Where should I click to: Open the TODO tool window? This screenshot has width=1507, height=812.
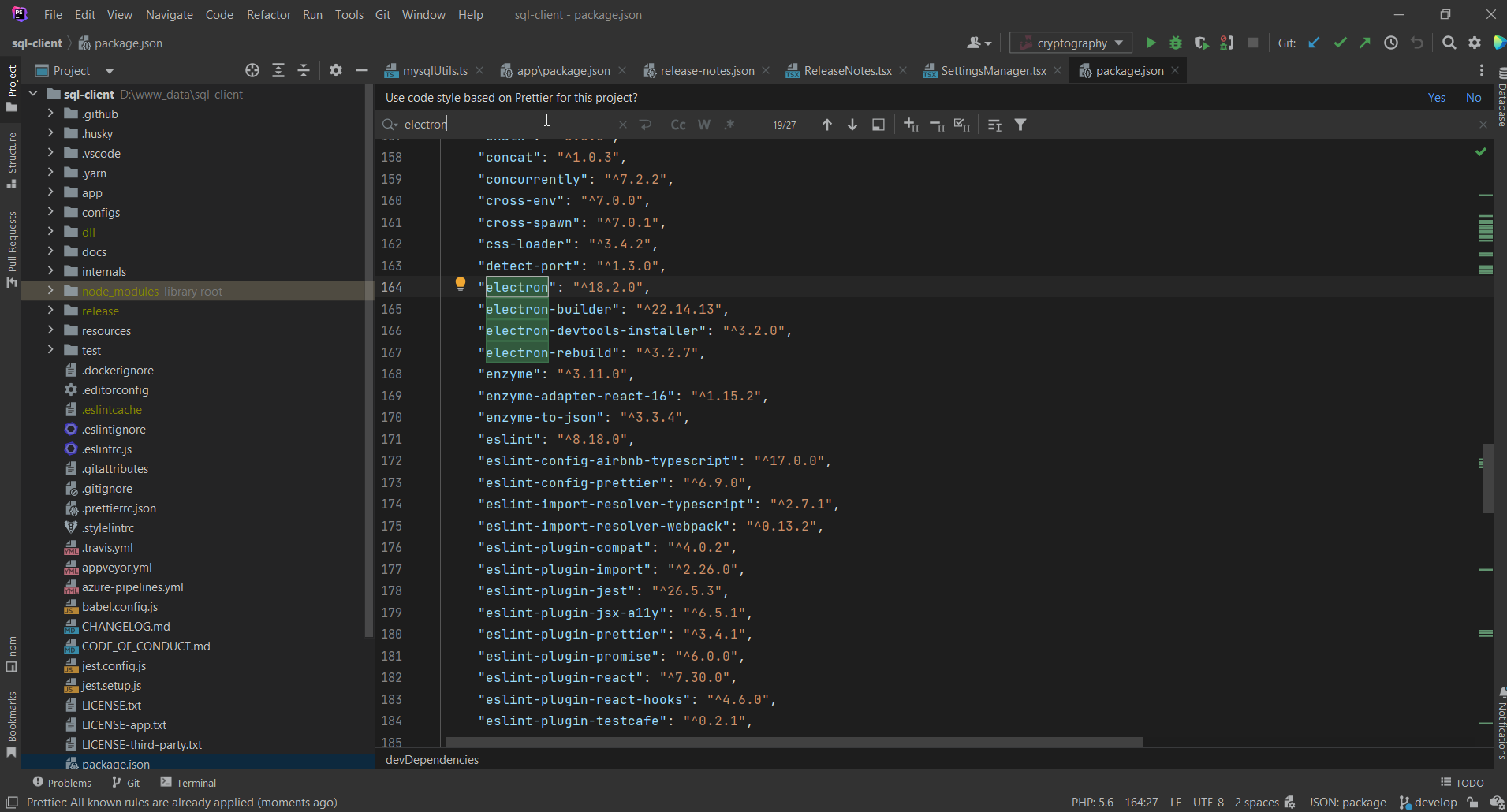1462,783
